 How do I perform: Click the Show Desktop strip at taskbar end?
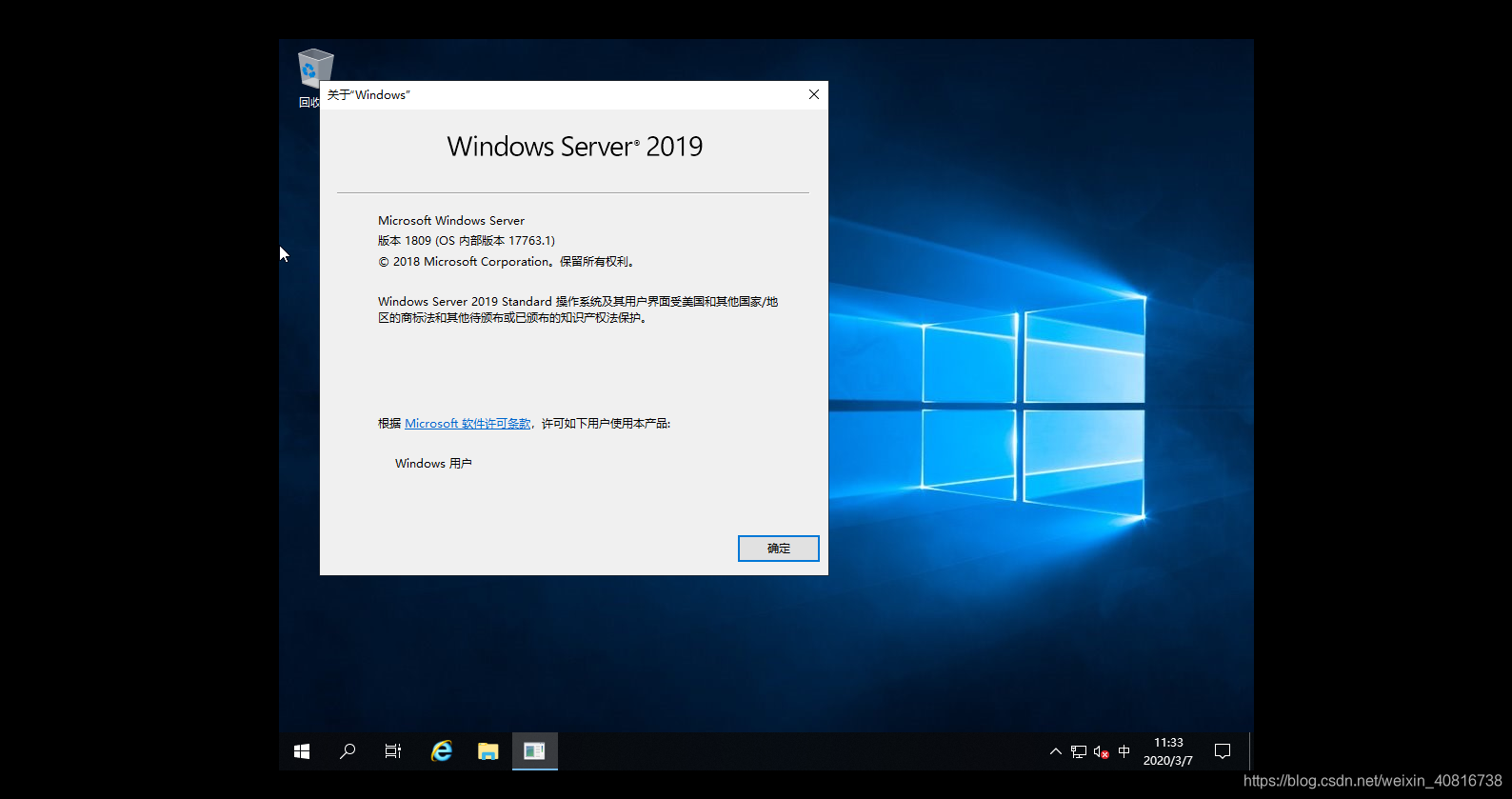point(1250,751)
